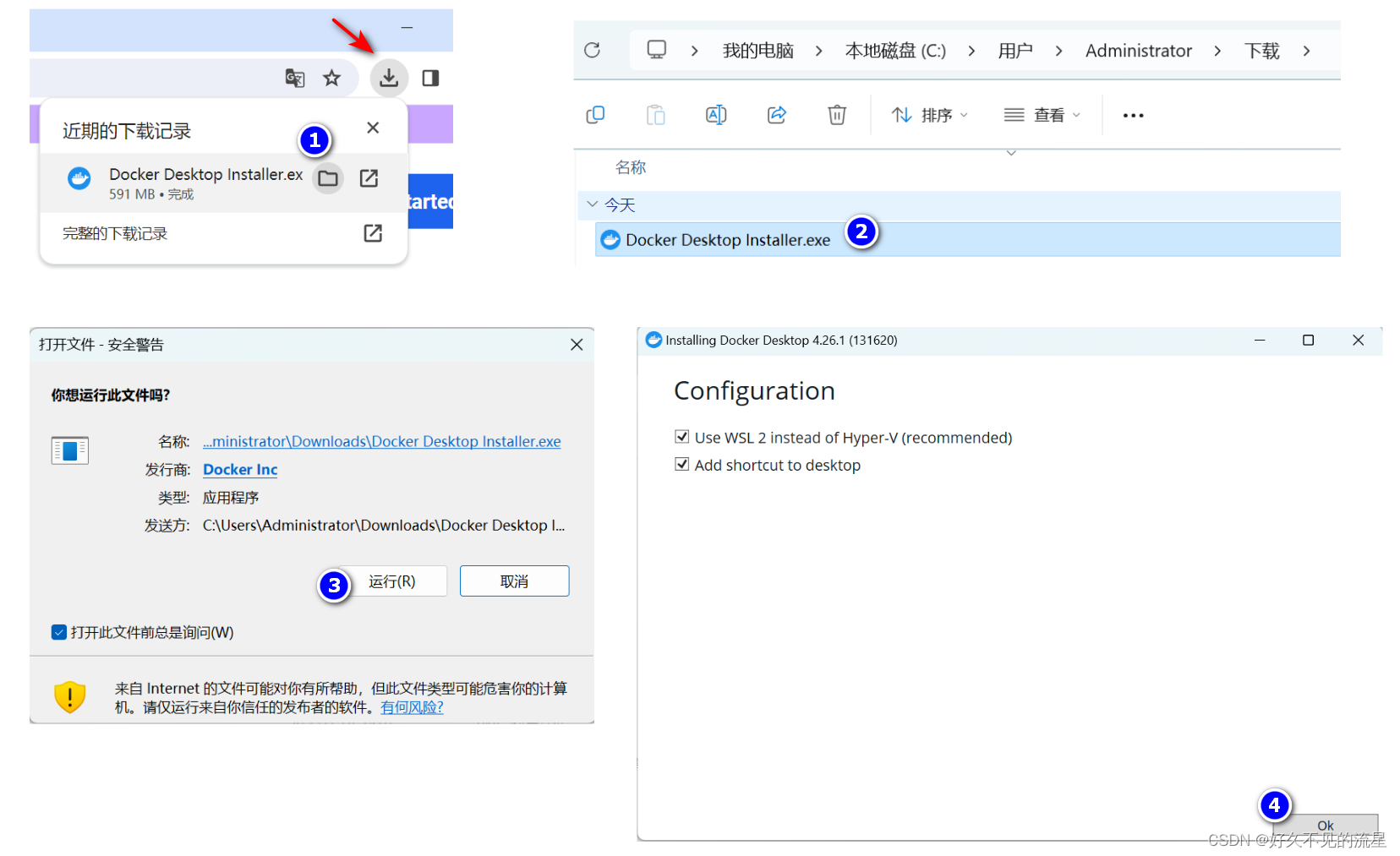Click the Explorer share icon

[777, 114]
